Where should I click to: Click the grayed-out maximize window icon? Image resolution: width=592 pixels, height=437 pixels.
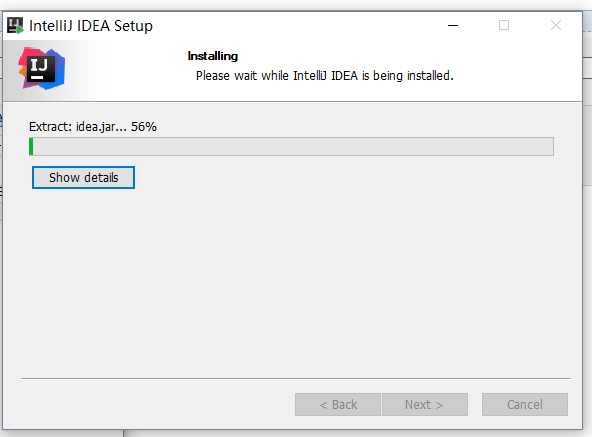tap(504, 25)
